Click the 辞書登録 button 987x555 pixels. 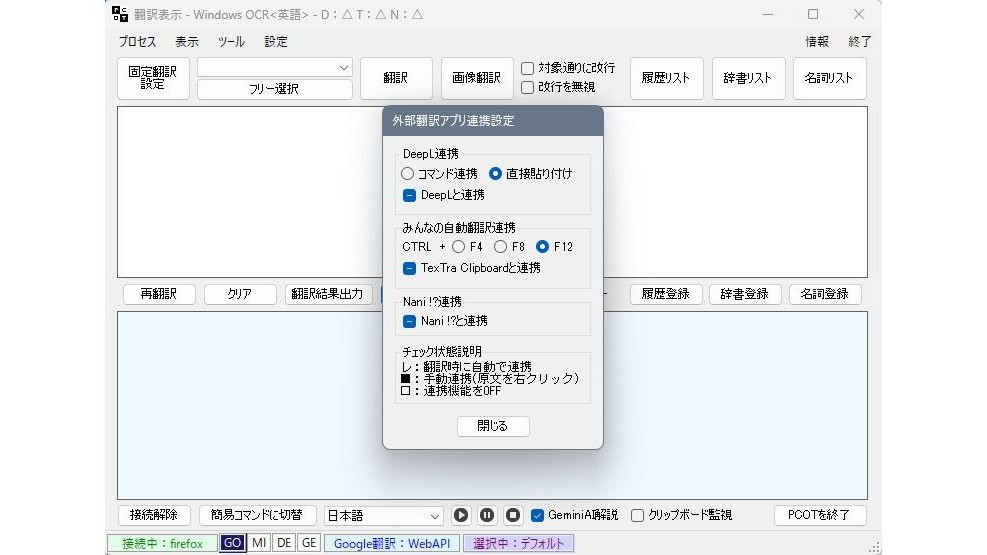(x=745, y=294)
